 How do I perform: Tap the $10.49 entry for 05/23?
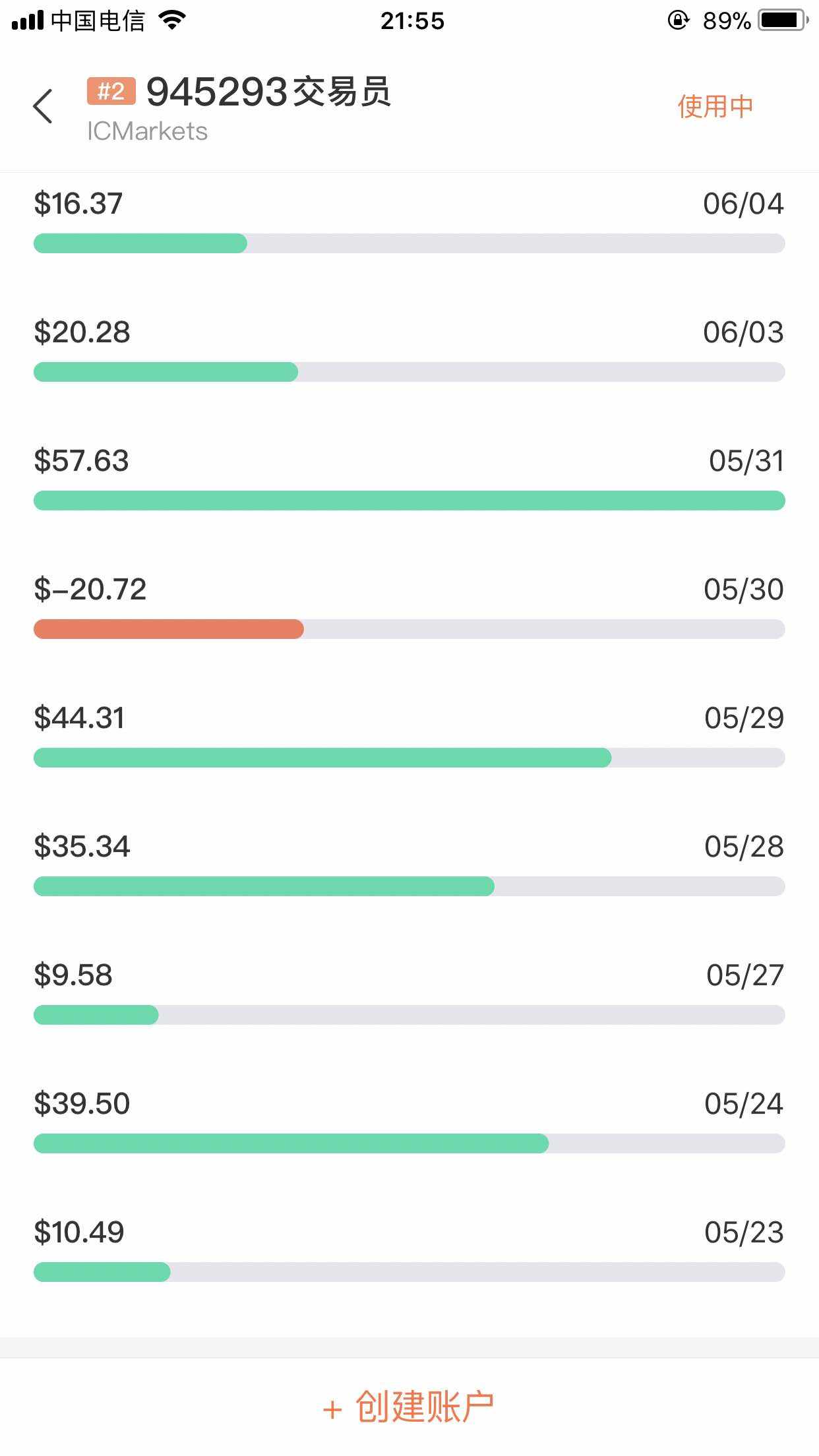tap(79, 1232)
